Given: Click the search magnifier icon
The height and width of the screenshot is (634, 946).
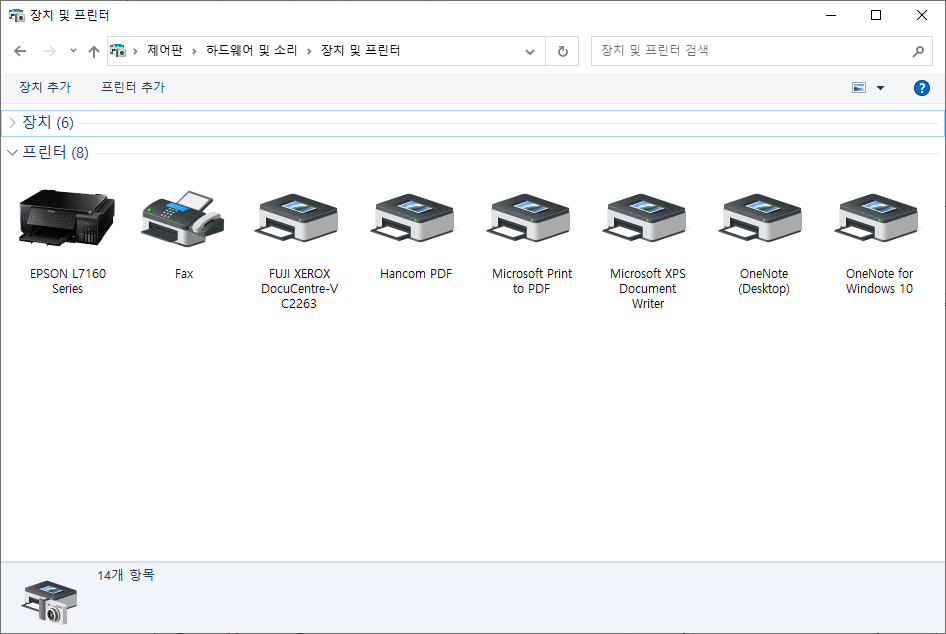Looking at the screenshot, I should (x=918, y=51).
